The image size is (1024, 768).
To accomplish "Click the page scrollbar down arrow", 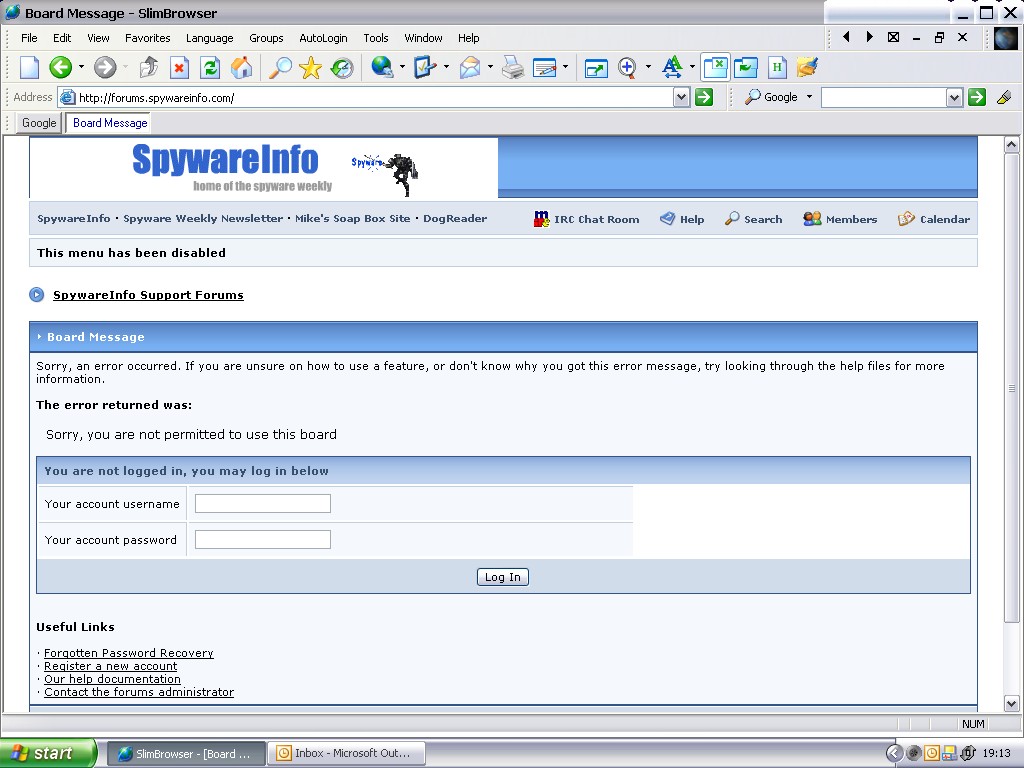I will (x=1012, y=704).
